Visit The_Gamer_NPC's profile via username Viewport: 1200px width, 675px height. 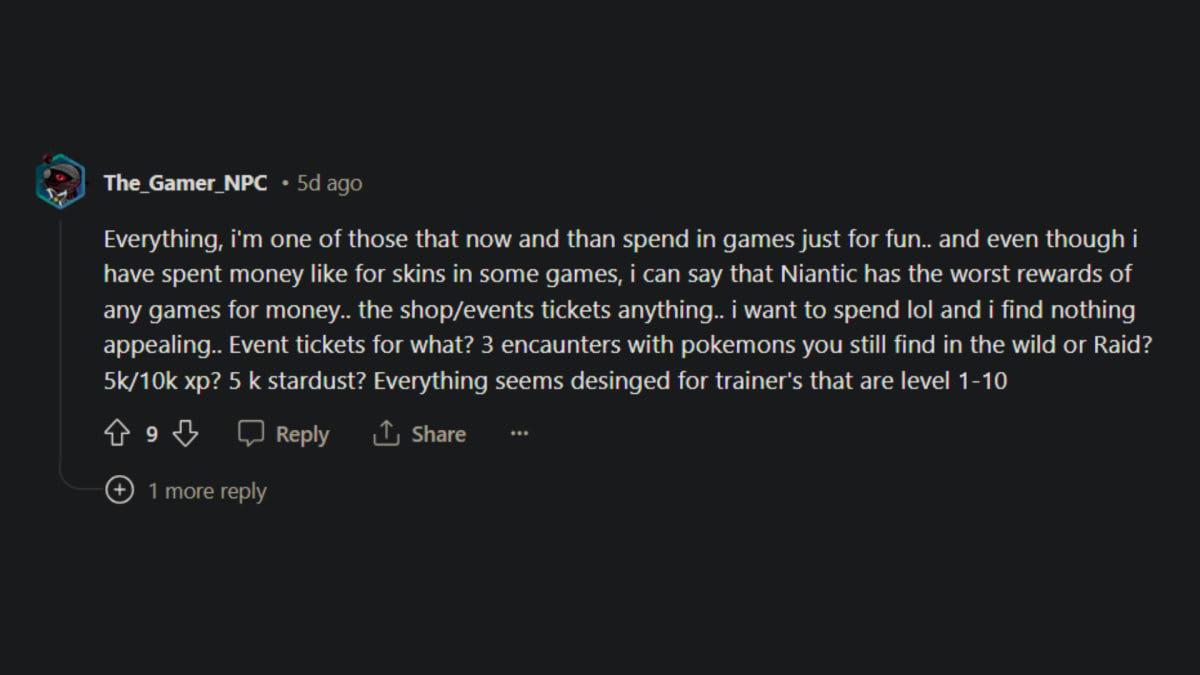click(x=185, y=183)
